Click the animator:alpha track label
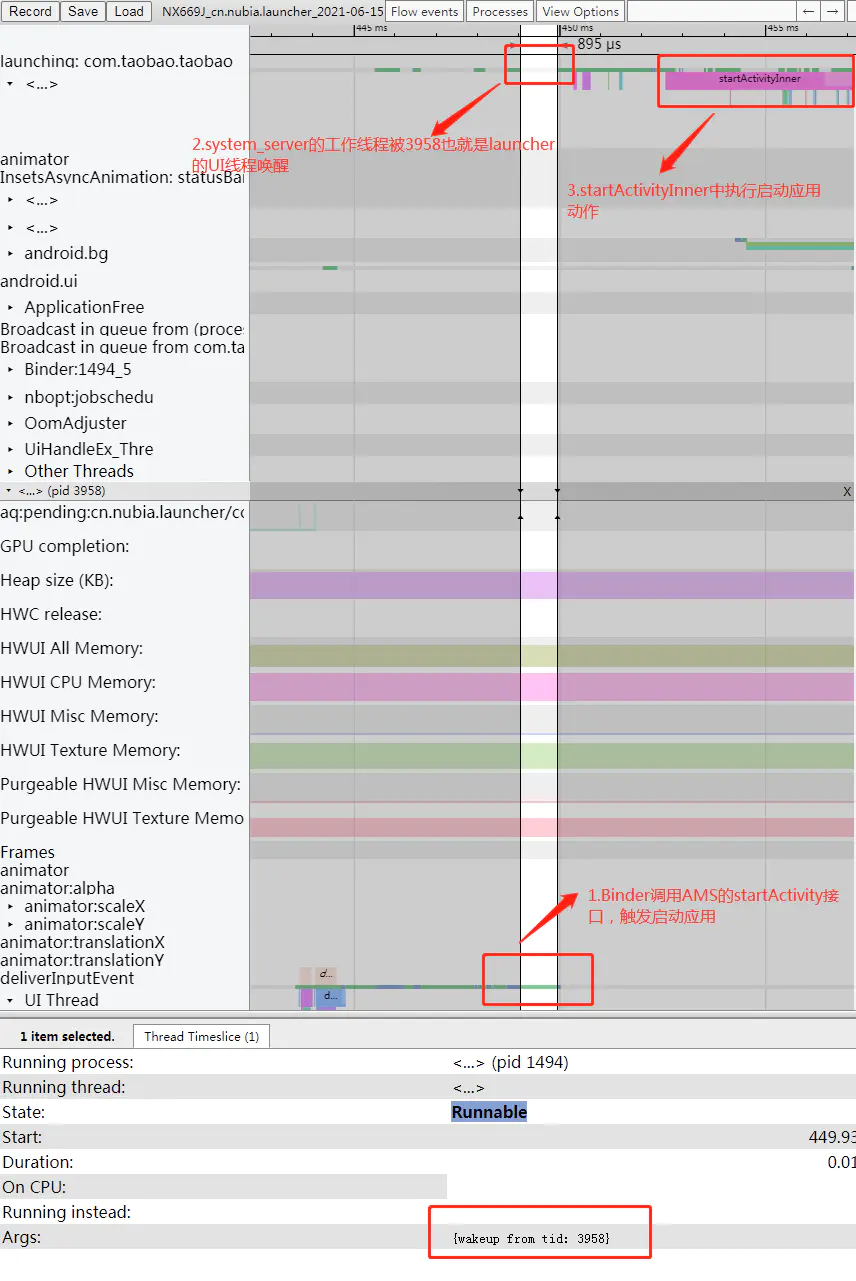The width and height of the screenshot is (856, 1281). (x=57, y=888)
